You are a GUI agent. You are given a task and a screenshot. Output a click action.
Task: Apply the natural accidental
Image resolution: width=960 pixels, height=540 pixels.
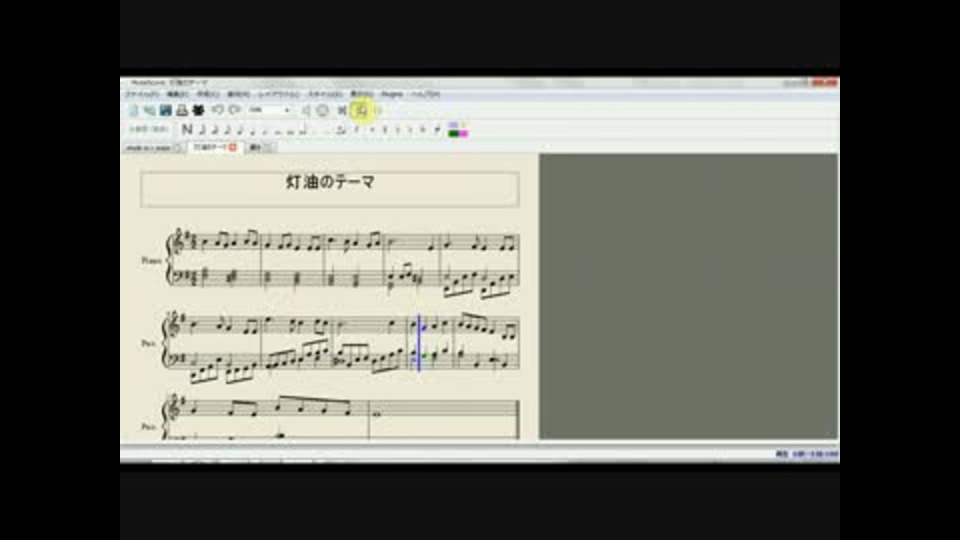pos(397,129)
